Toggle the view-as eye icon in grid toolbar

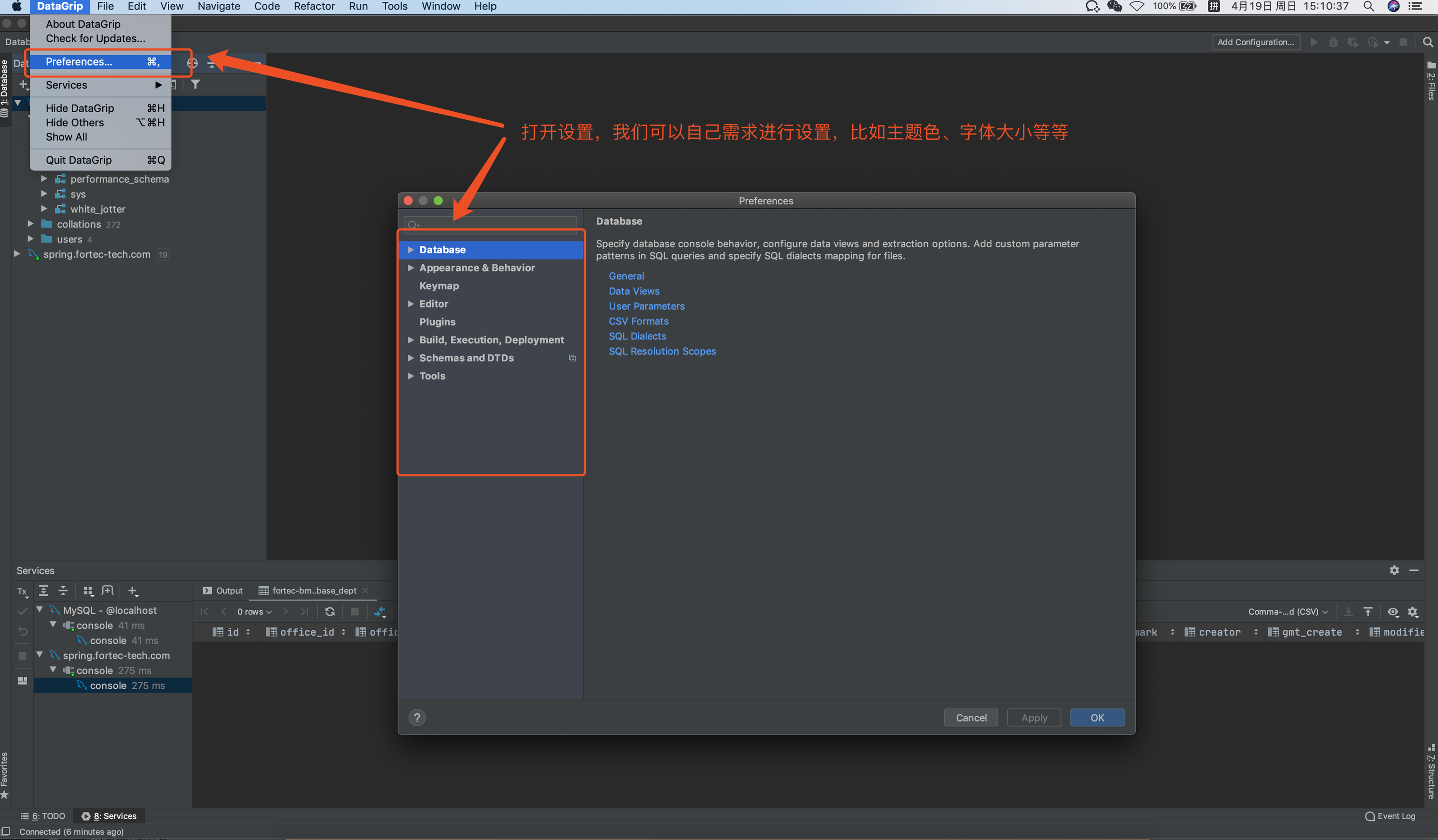pos(1393,612)
